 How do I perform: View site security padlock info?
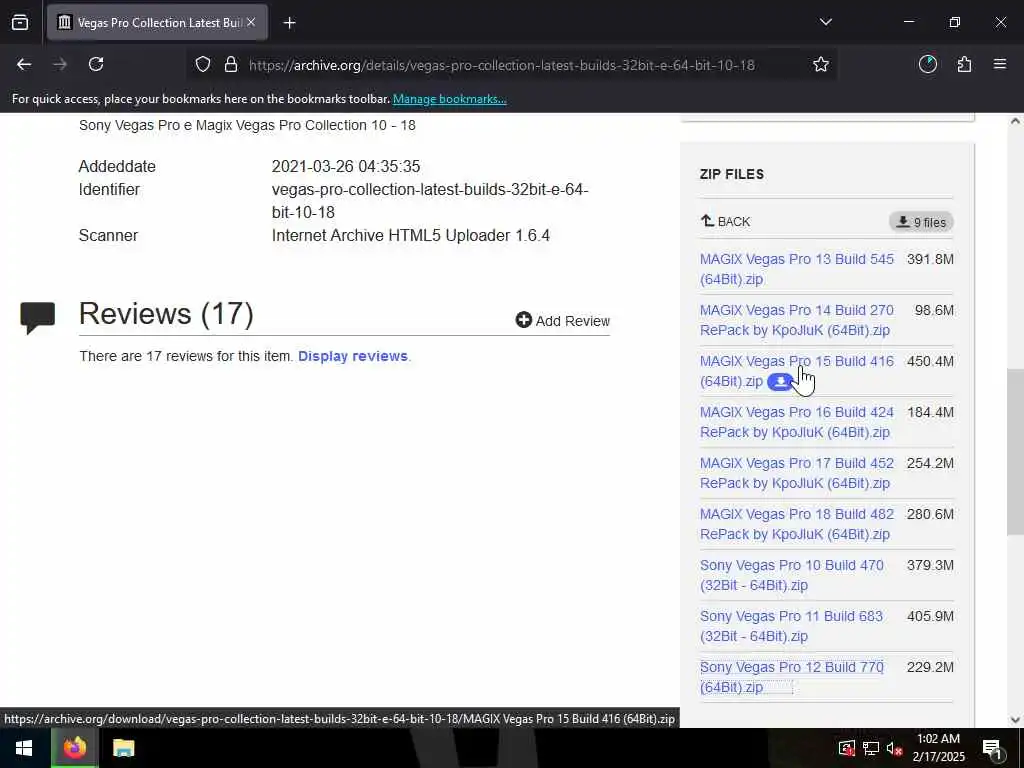tap(231, 65)
